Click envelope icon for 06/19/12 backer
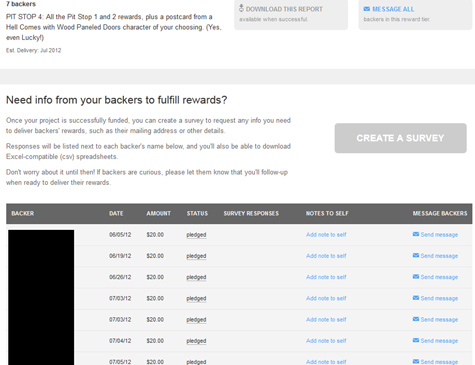This screenshot has height=365, width=475. (x=416, y=255)
